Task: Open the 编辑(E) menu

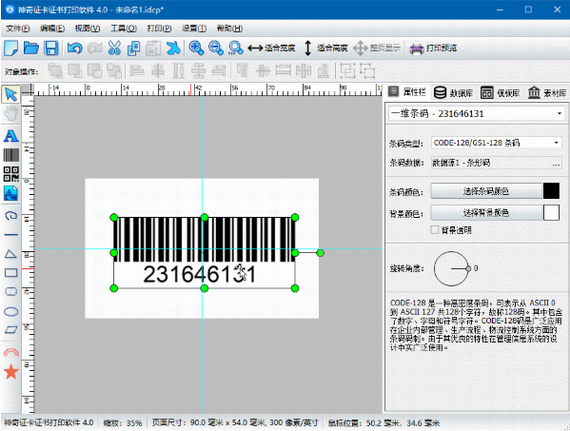Action: click(x=52, y=28)
